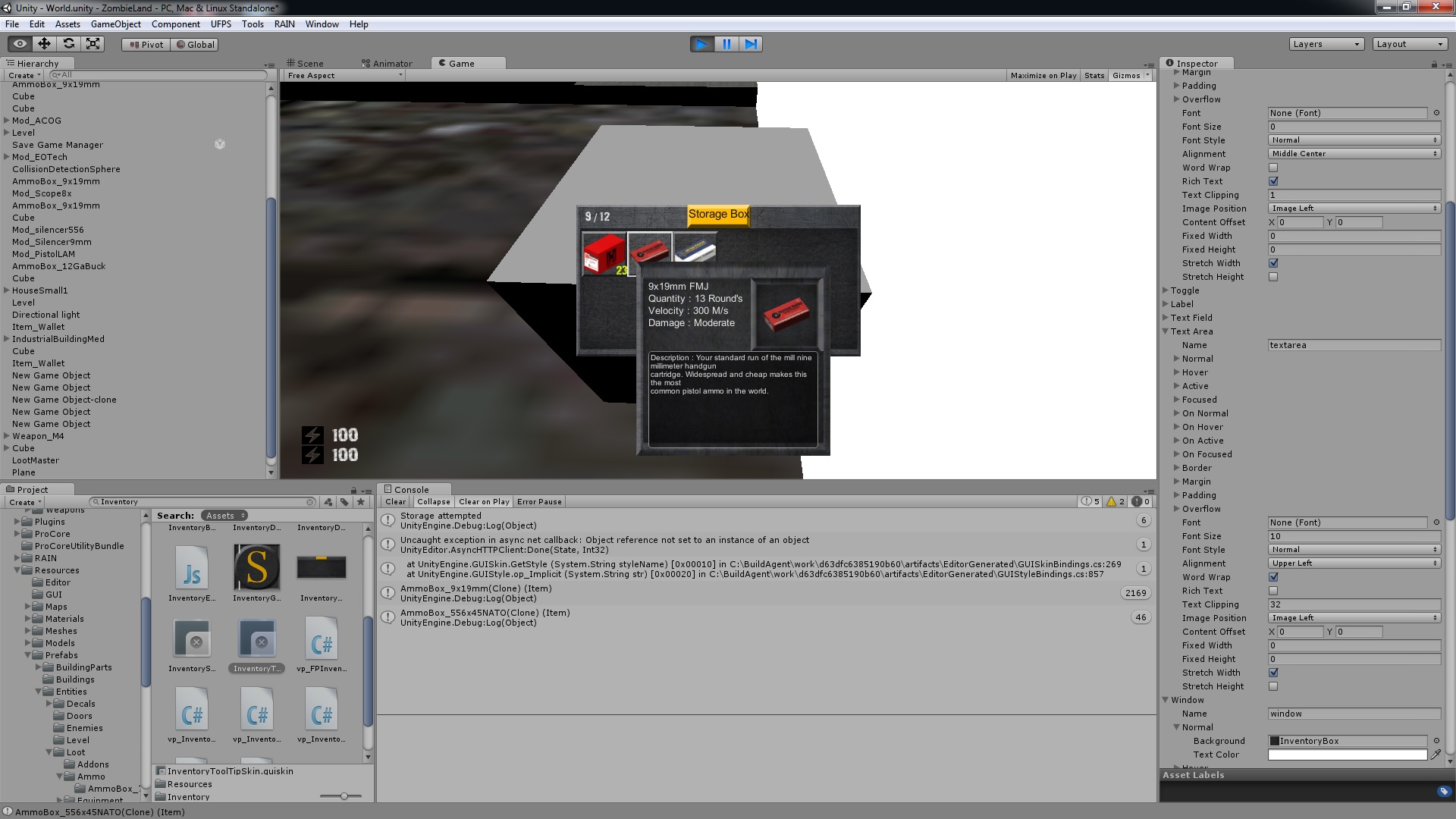This screenshot has height=819, width=1456.
Task: Select the Hand view tool
Action: (20, 44)
